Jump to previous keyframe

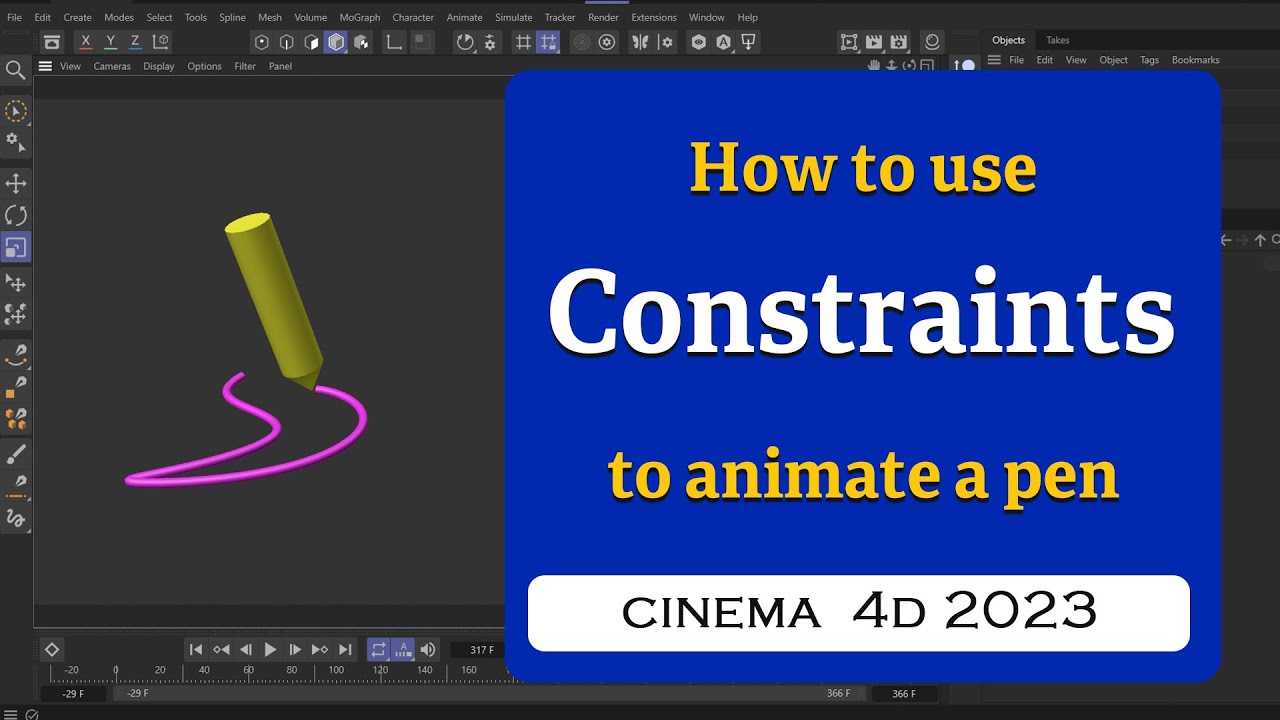pos(221,649)
